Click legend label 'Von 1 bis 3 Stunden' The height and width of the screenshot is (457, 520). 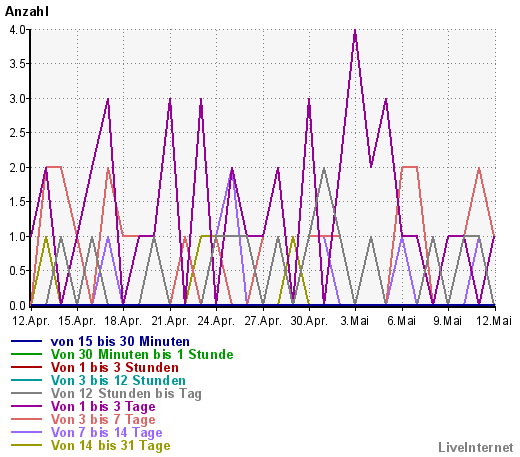tap(115, 367)
